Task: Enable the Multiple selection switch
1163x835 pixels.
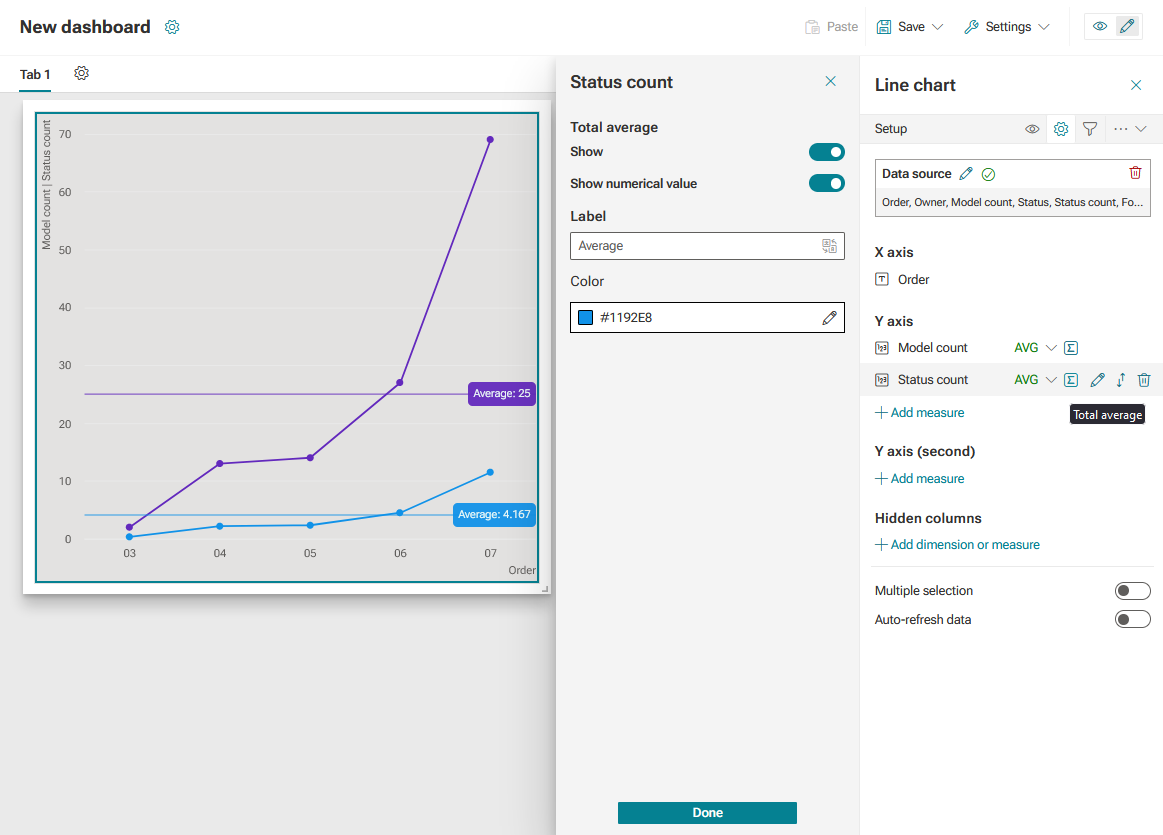Action: 1133,591
